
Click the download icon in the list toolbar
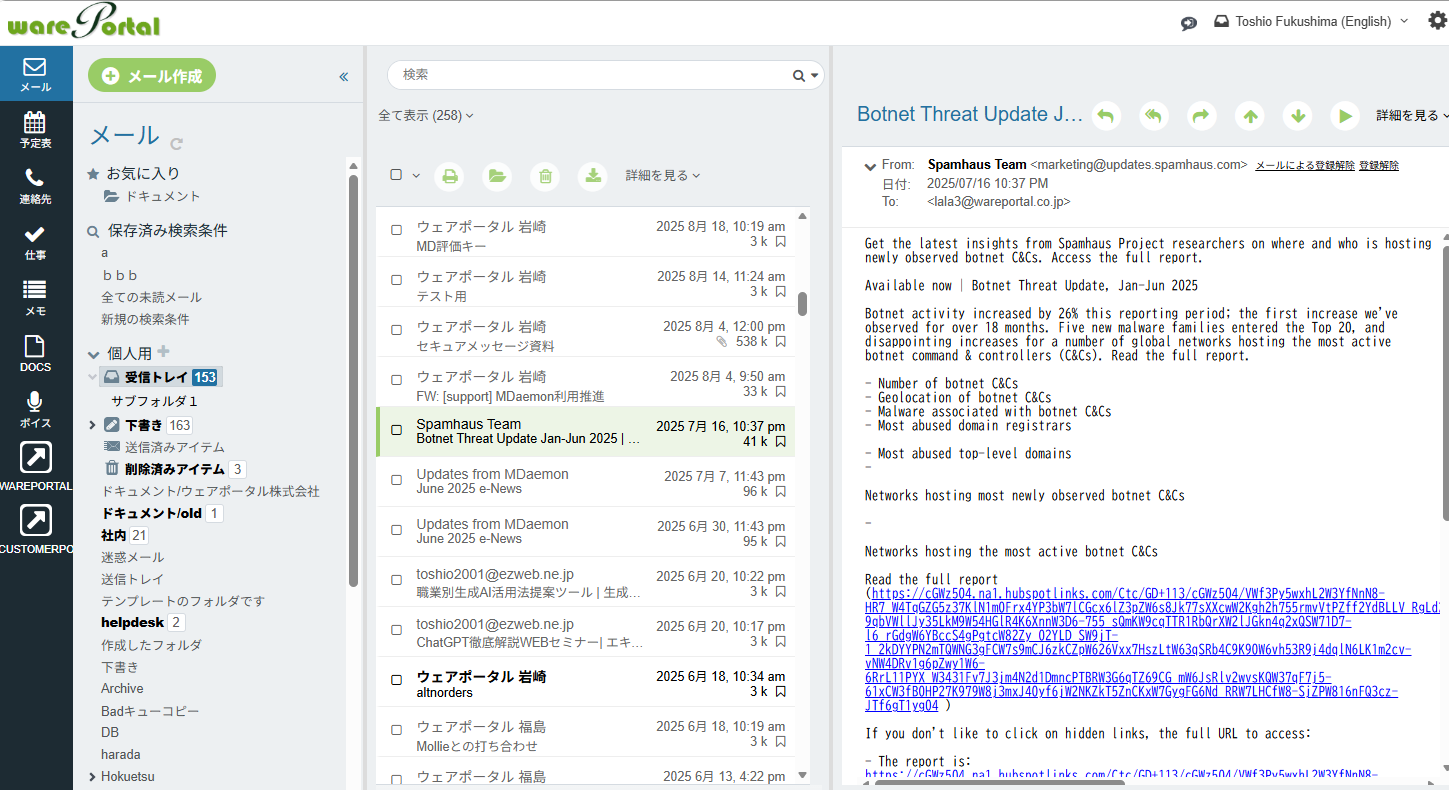click(x=593, y=176)
